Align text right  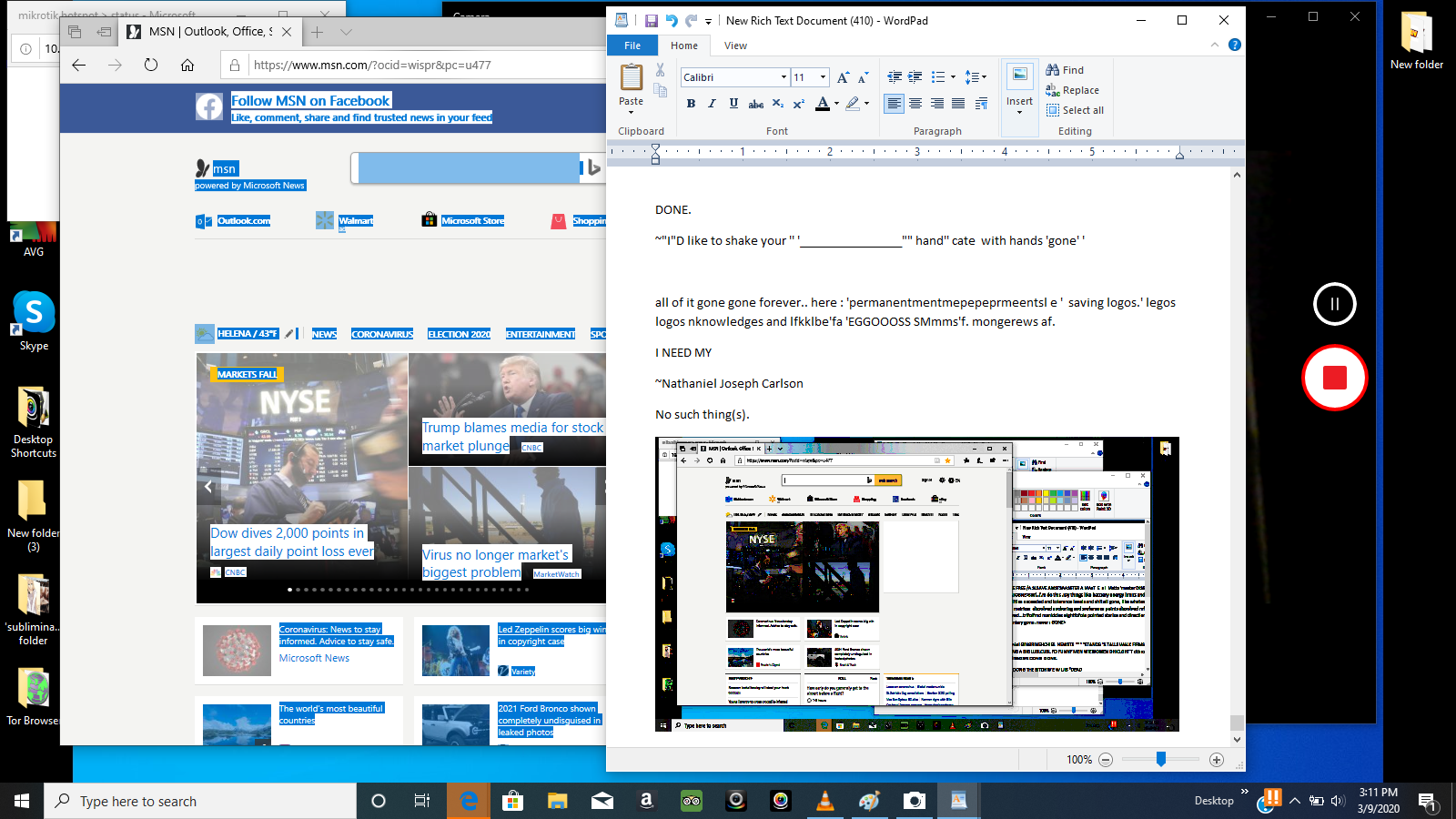937,104
